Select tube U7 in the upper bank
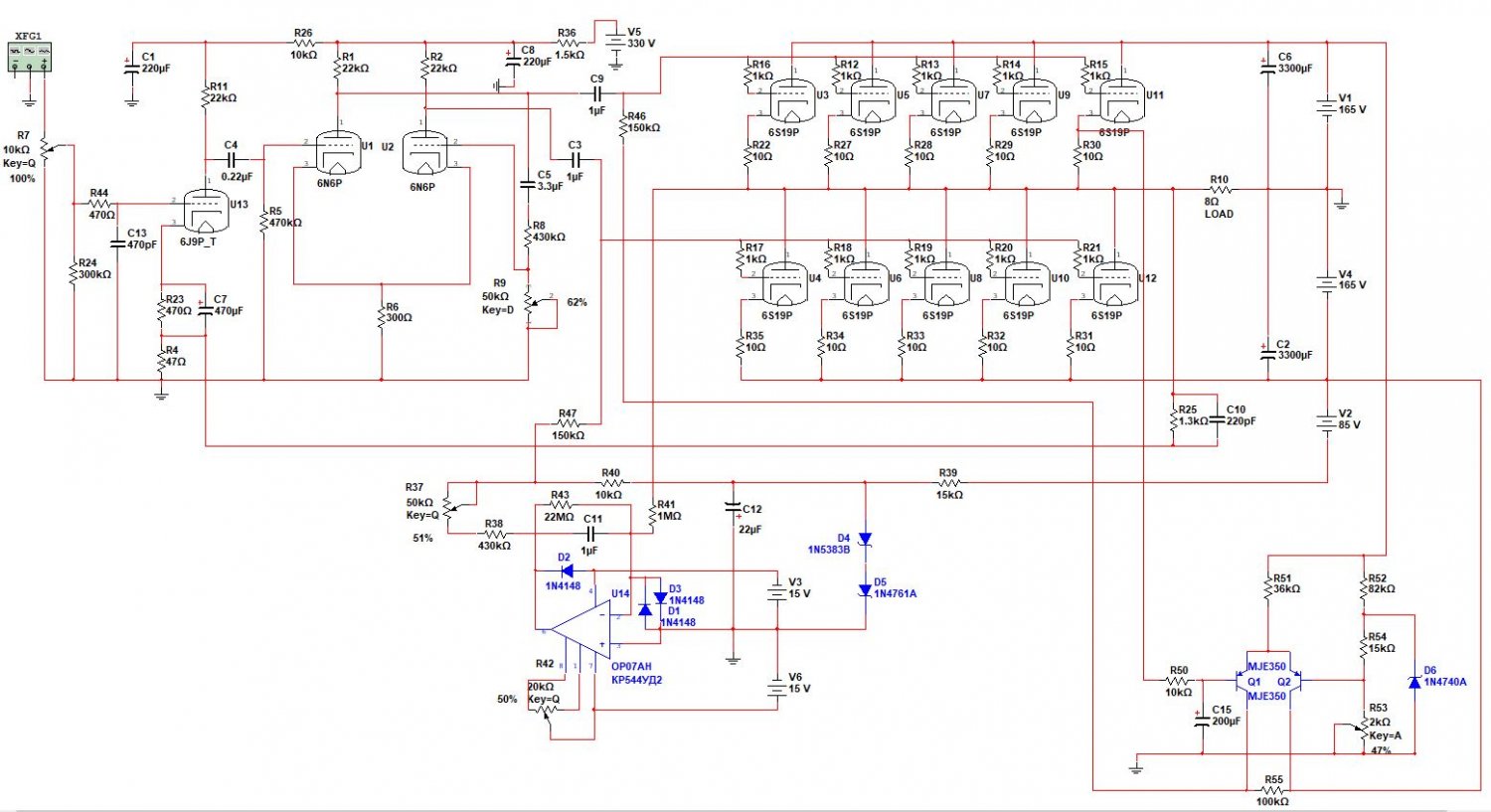Image resolution: width=1491 pixels, height=812 pixels. tap(953, 101)
